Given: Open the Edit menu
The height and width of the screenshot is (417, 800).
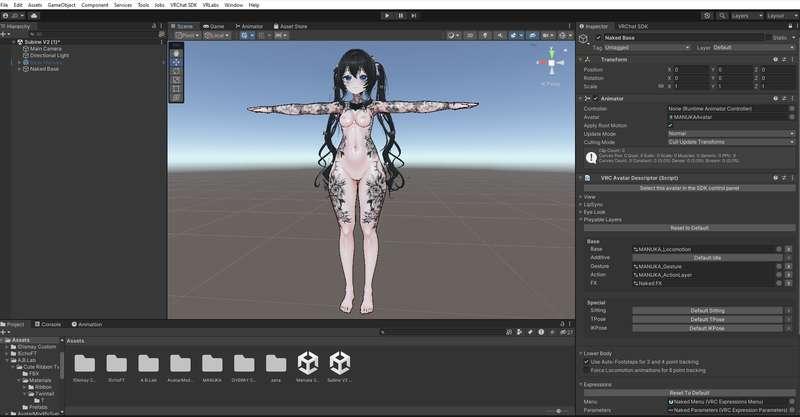Looking at the screenshot, I should point(18,5).
